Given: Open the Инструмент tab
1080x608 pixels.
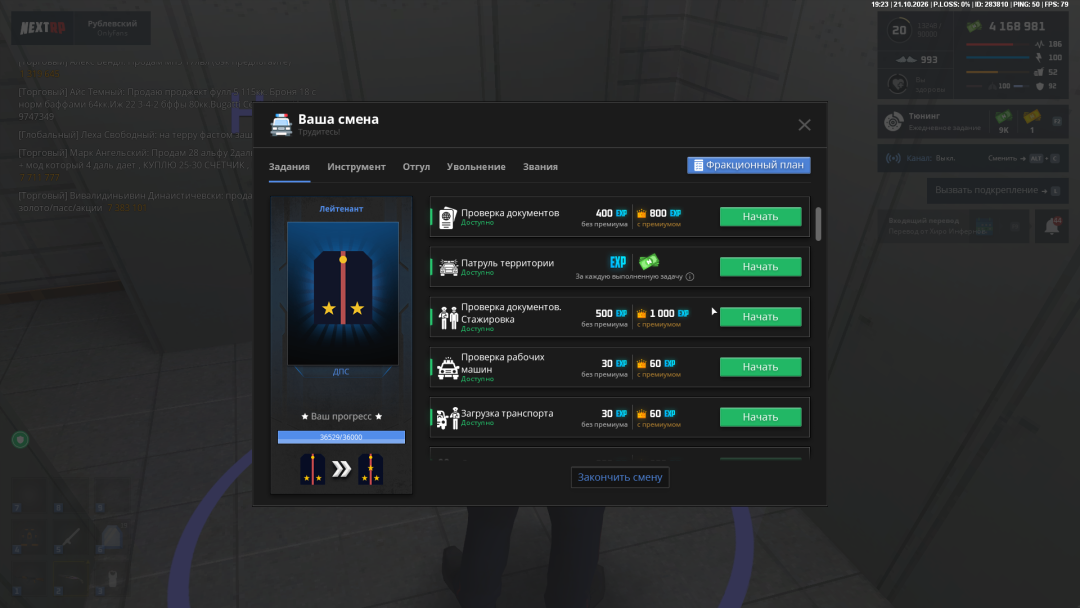Looking at the screenshot, I should (x=356, y=167).
